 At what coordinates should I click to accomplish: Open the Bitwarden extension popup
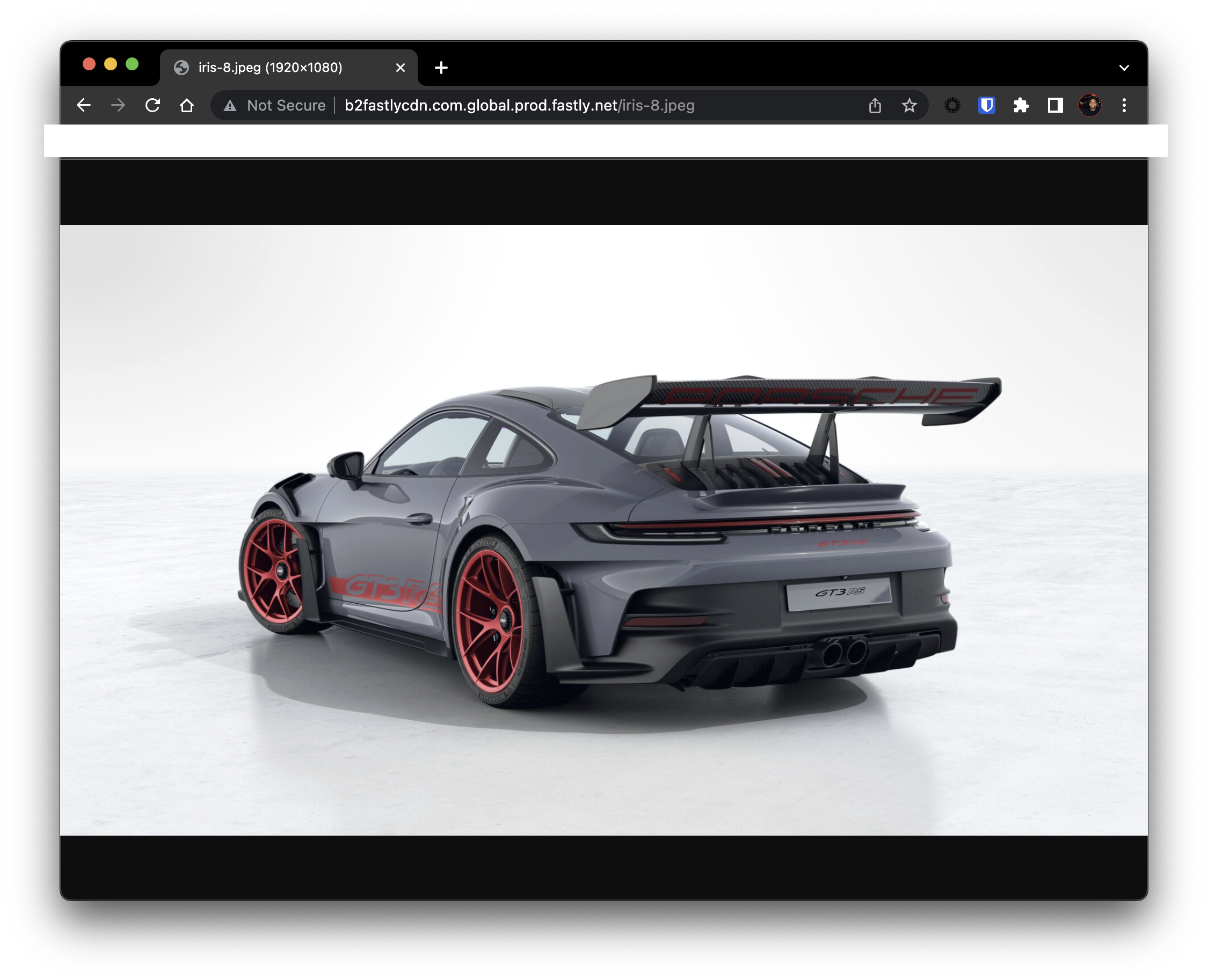pyautogui.click(x=986, y=105)
